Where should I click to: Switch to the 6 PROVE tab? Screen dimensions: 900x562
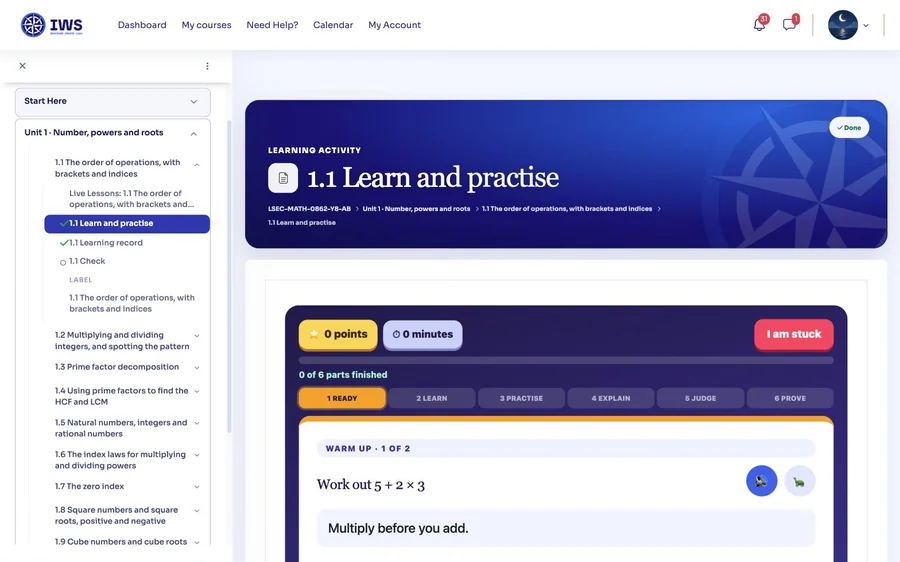(x=790, y=398)
